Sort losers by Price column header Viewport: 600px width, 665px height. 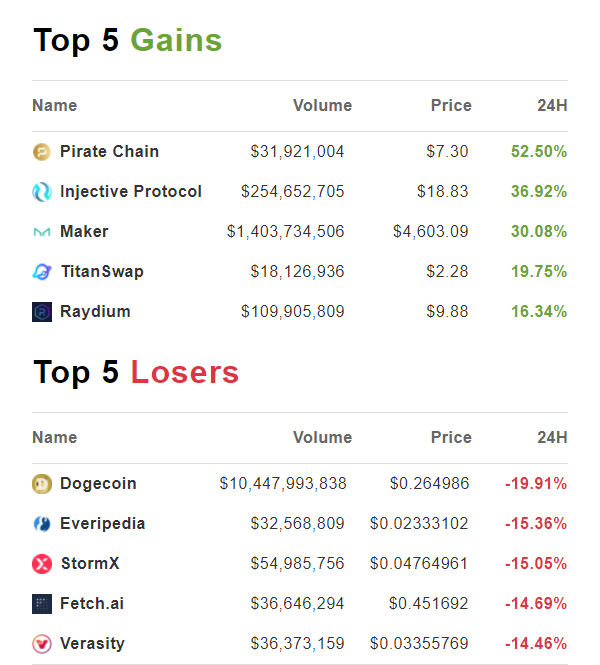point(451,437)
